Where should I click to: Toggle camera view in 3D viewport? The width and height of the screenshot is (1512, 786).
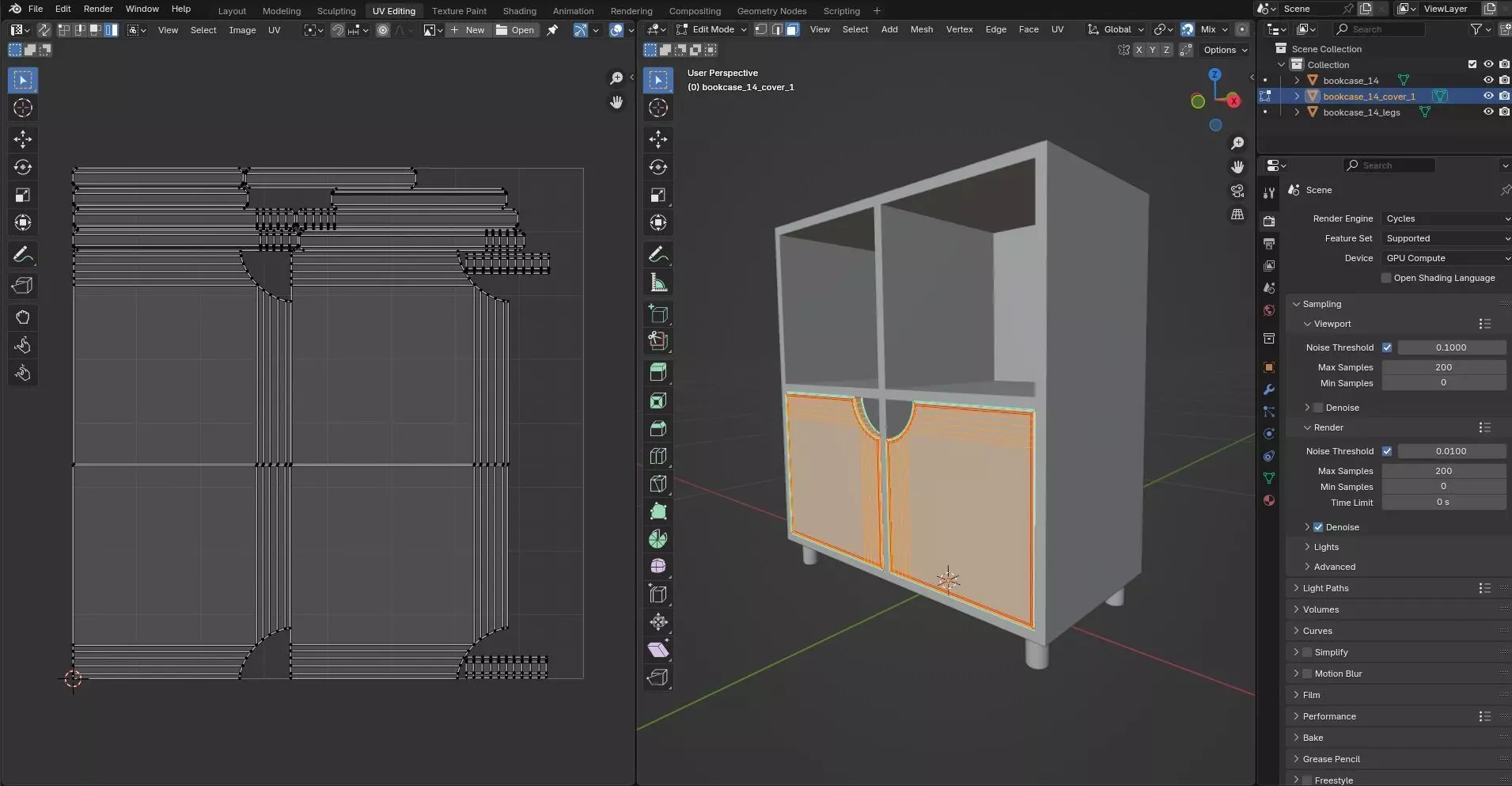[x=1237, y=192]
